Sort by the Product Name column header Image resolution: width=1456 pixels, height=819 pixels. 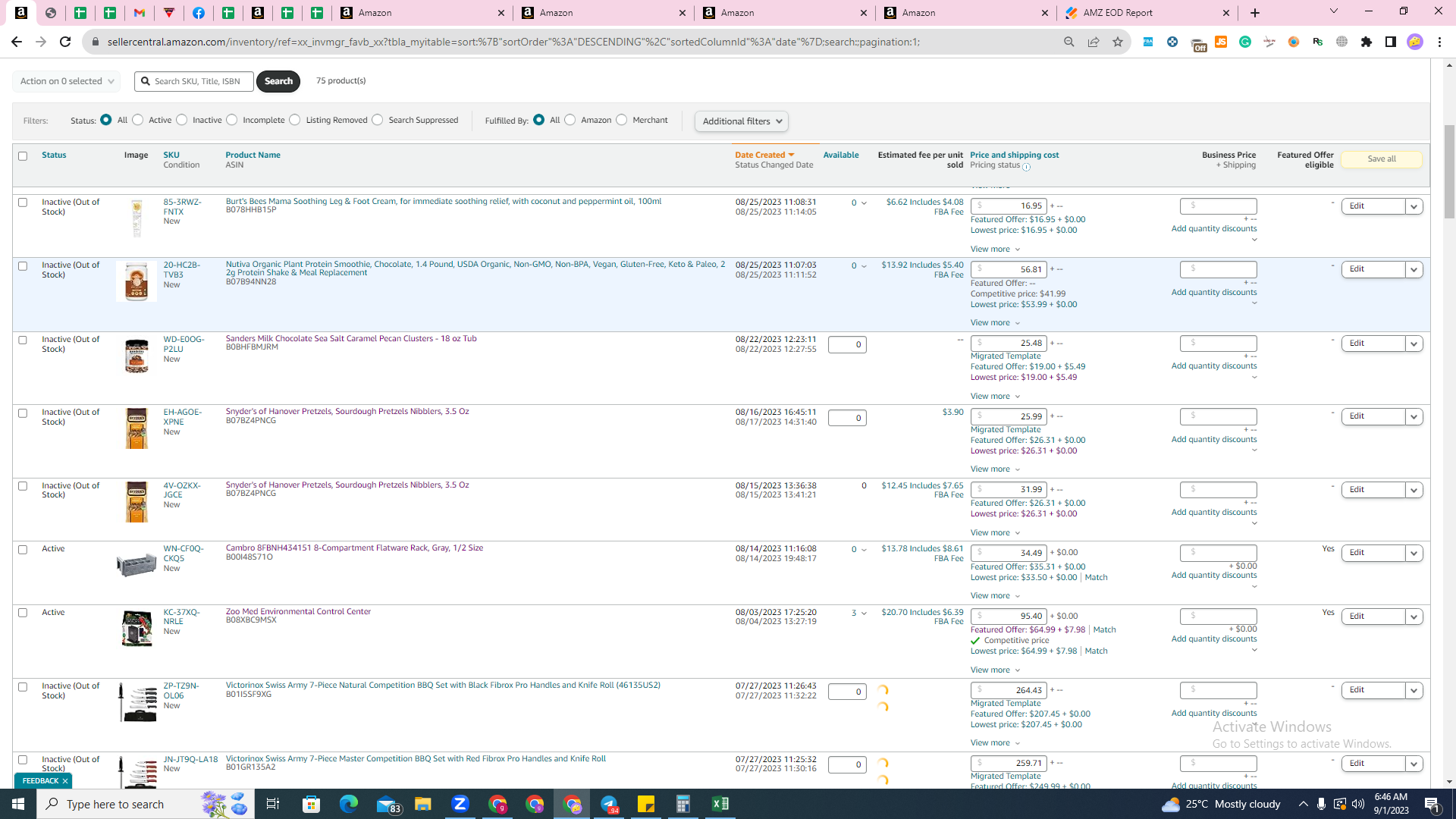pyautogui.click(x=253, y=155)
